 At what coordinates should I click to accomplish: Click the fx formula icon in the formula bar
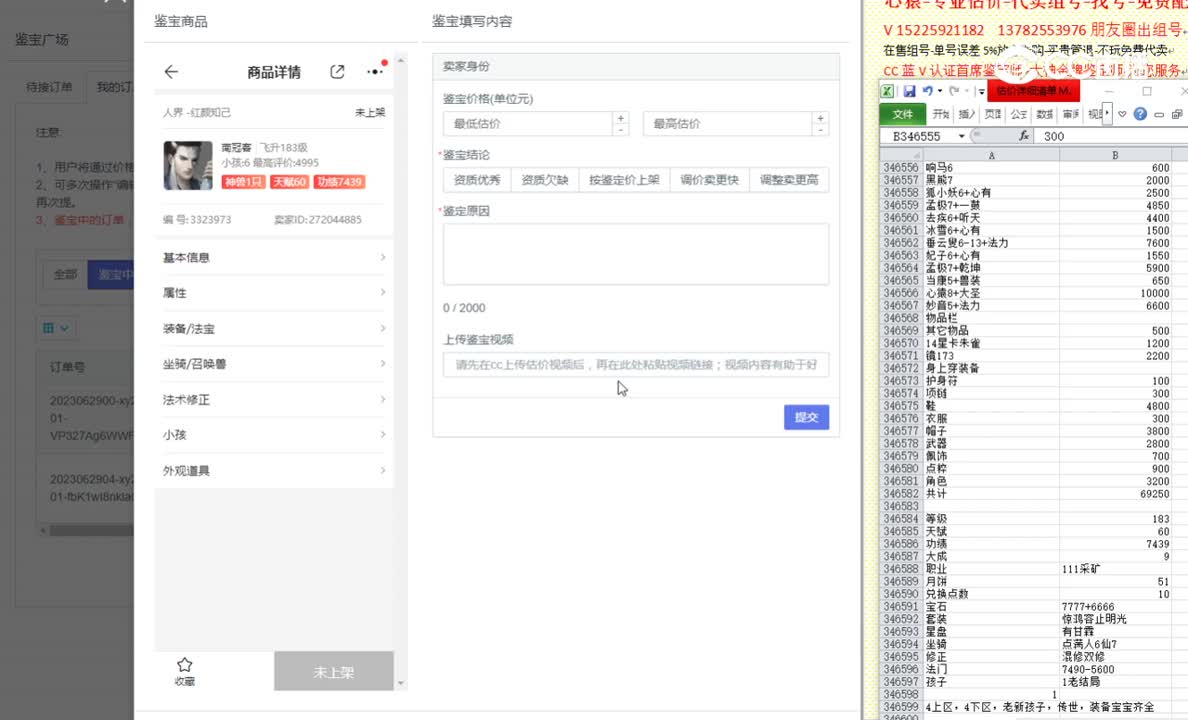tap(1024, 135)
